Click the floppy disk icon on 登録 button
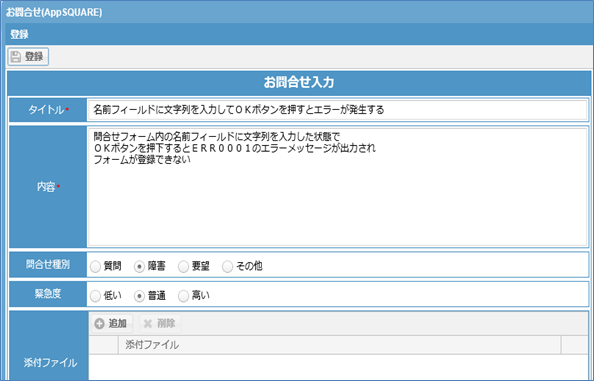Viewport: 594px width, 381px height. point(16,57)
